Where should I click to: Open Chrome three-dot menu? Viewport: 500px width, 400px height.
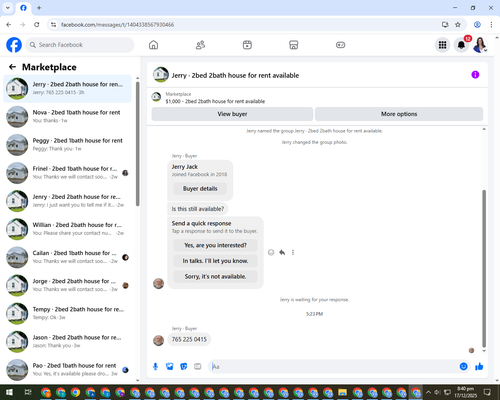491,25
